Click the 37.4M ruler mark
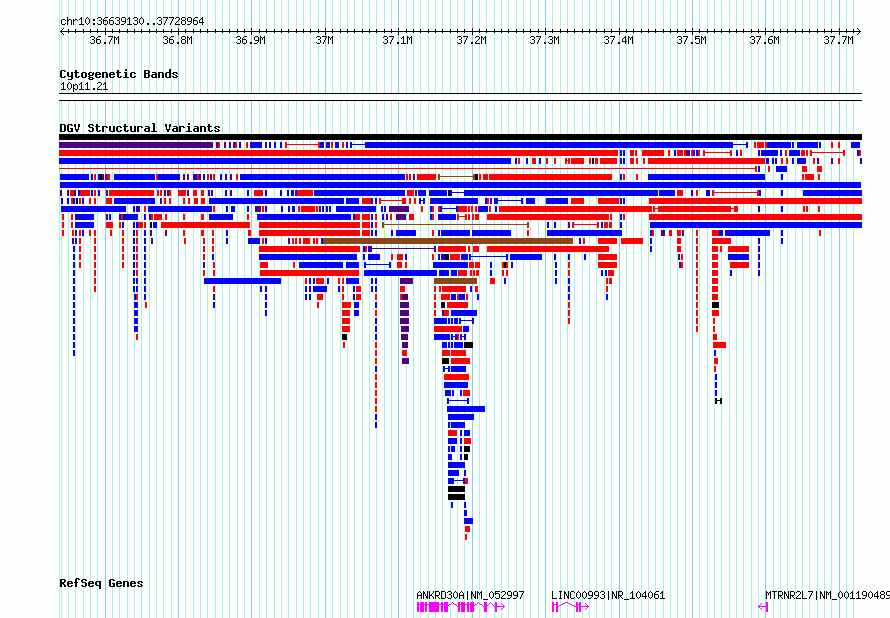Image resolution: width=890 pixels, height=618 pixels. [x=619, y=40]
